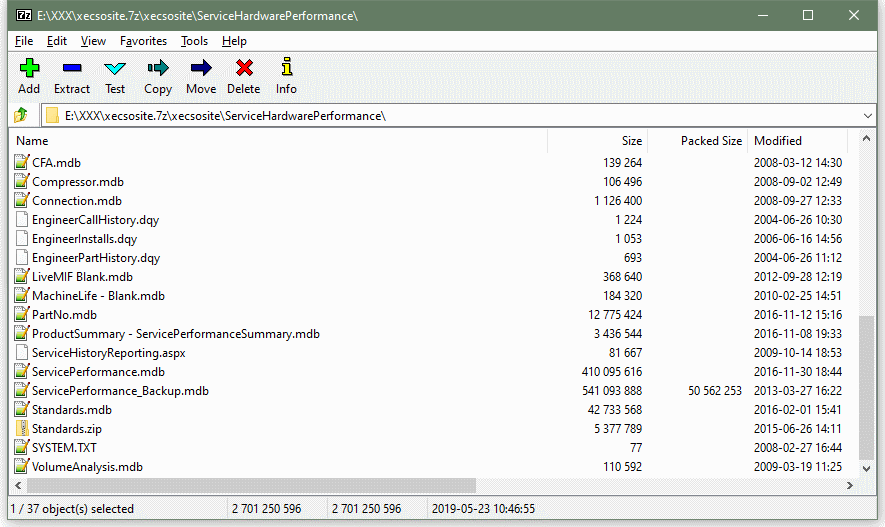Click the red Delete toolbar icon

tap(244, 68)
